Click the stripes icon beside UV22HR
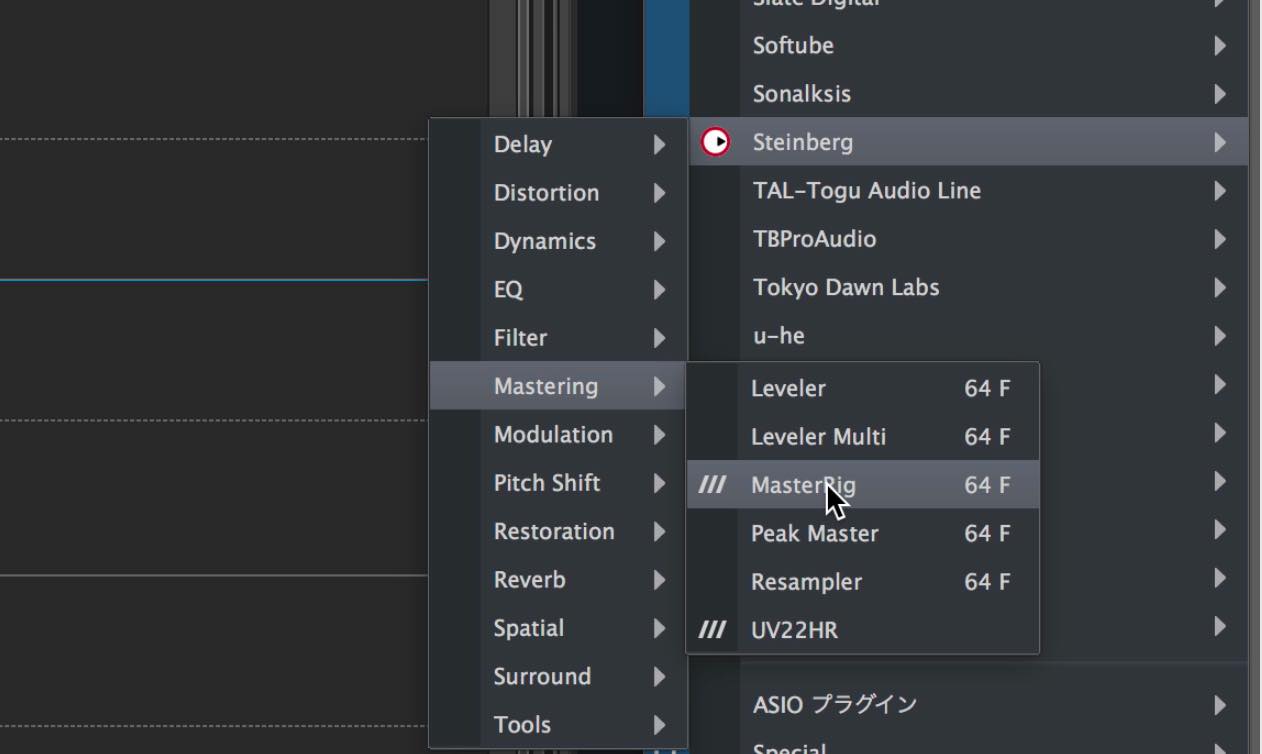The height and width of the screenshot is (754, 1262). (712, 630)
